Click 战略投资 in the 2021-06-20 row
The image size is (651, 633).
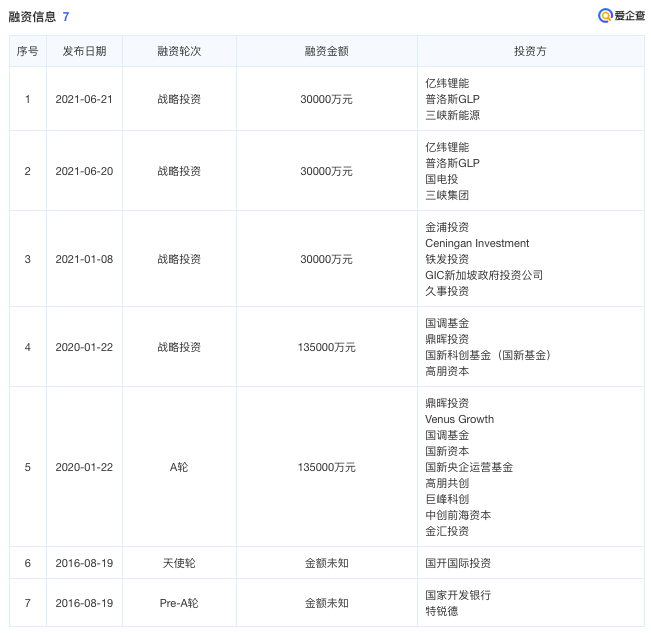pos(179,171)
